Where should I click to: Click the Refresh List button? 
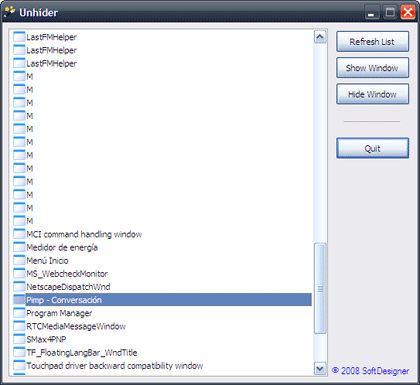[x=372, y=42]
